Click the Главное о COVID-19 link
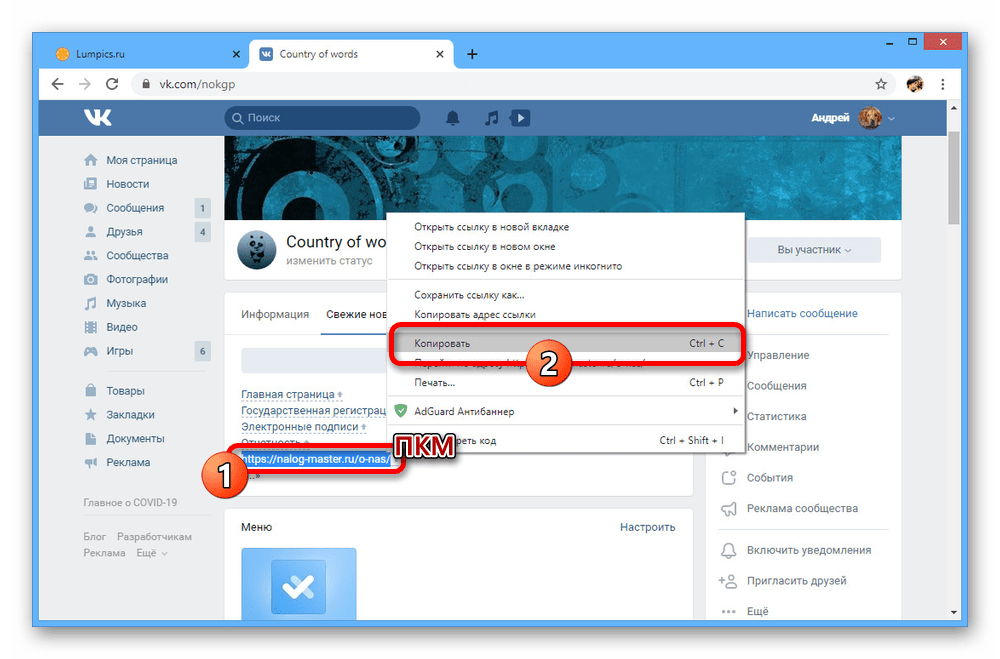1000x659 pixels. [x=130, y=503]
